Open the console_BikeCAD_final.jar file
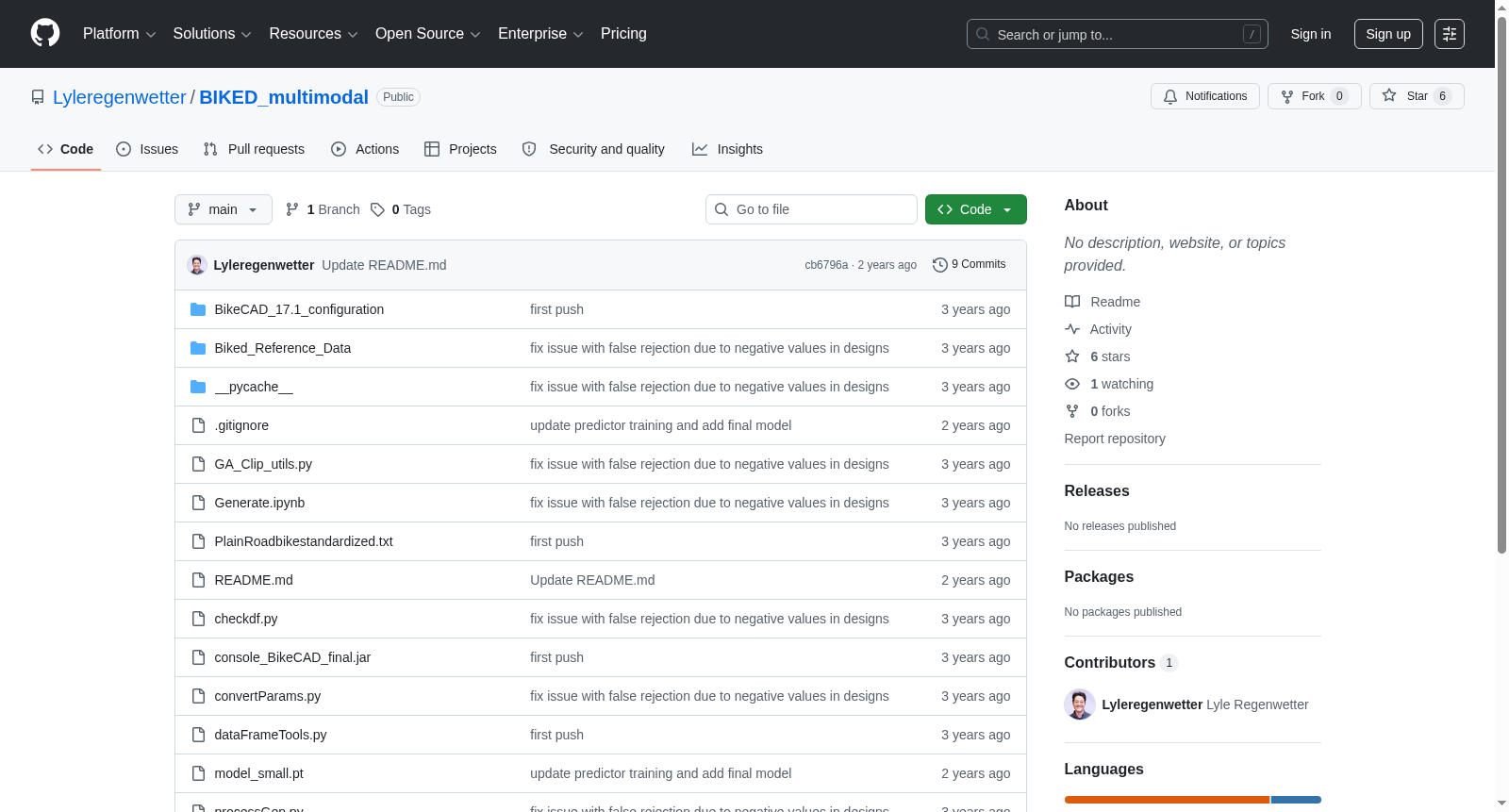The image size is (1509, 812). point(292,657)
